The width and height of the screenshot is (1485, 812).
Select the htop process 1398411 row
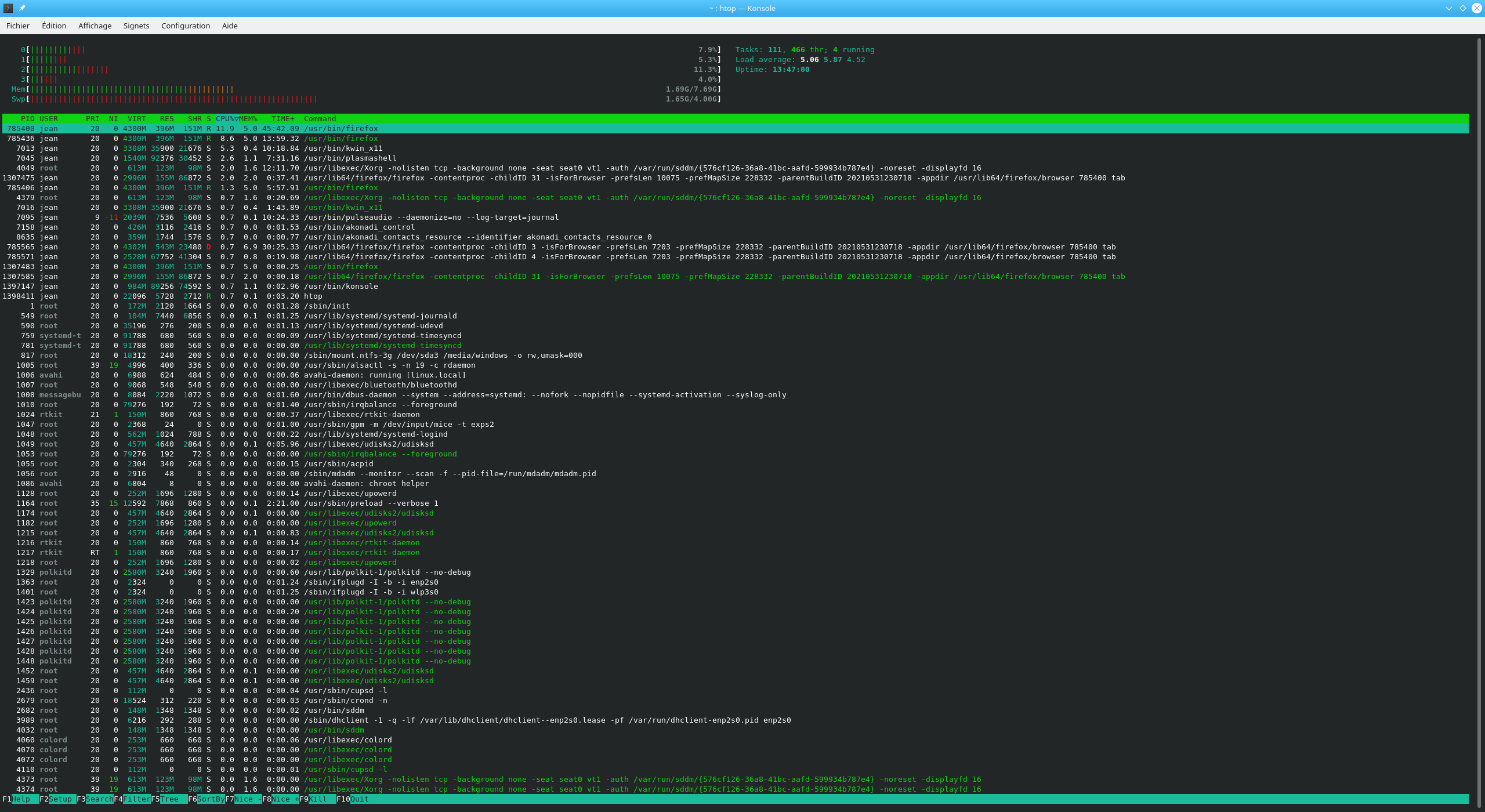pyautogui.click(x=736, y=296)
